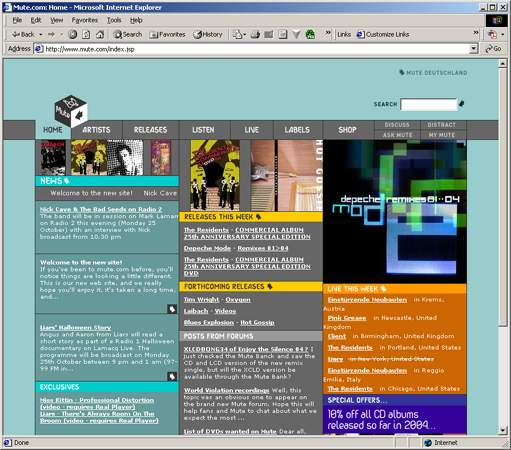Click the yellow DVD cover thumbnail in center
This screenshot has height=450, width=511.
pos(215,175)
